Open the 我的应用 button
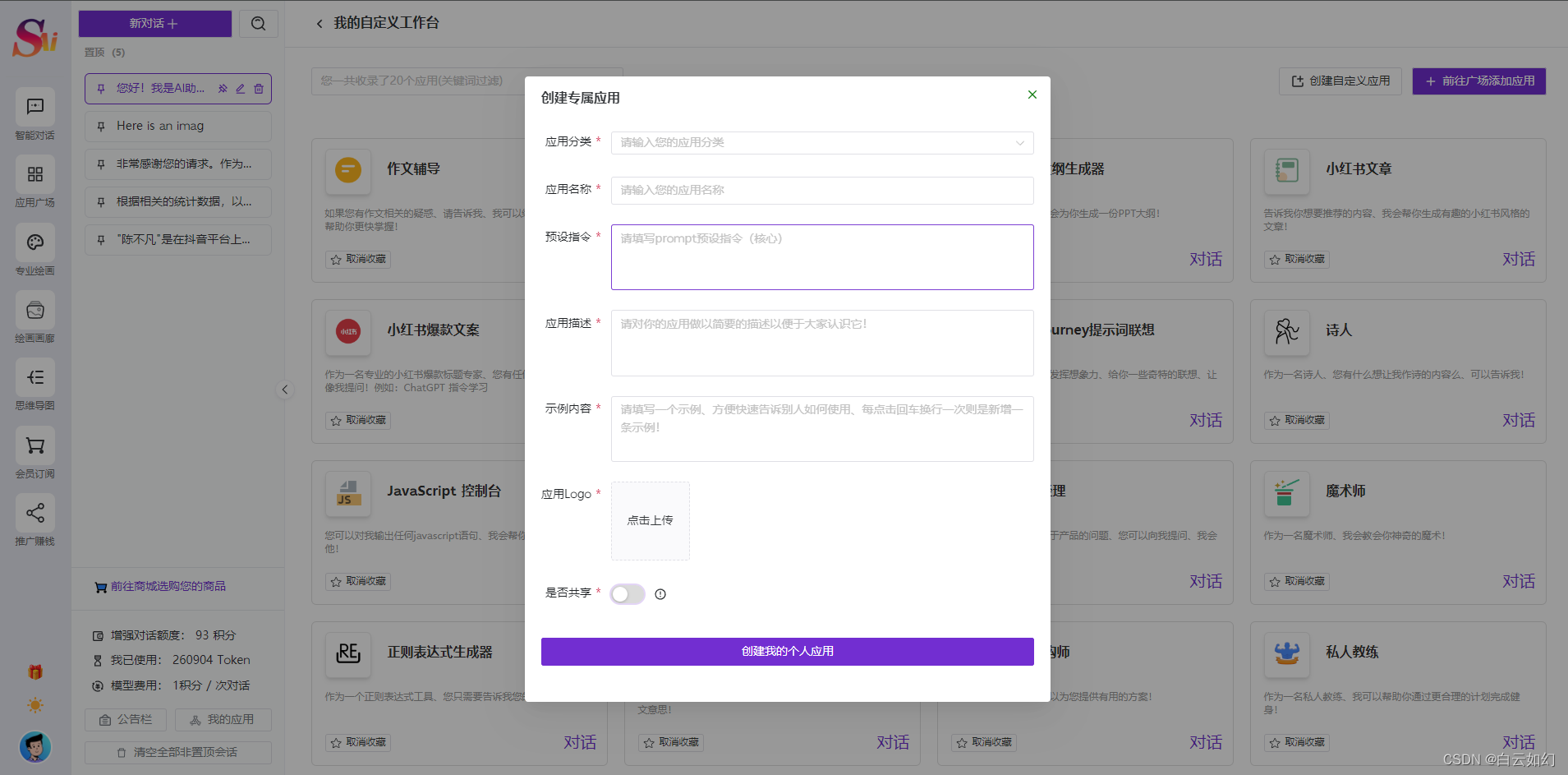This screenshot has height=775, width=1568. click(x=223, y=720)
